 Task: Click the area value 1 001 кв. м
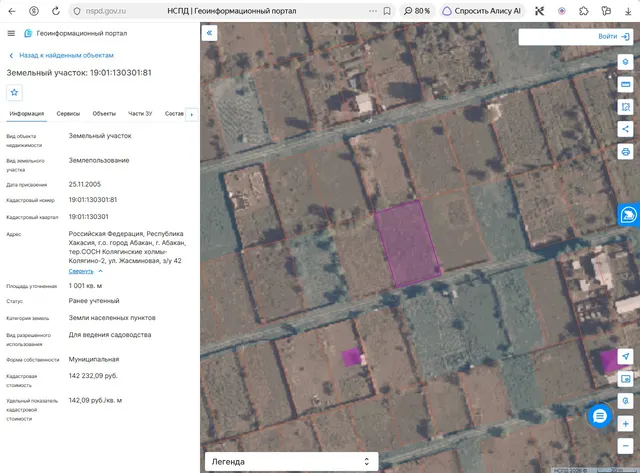pyautogui.click(x=85, y=286)
